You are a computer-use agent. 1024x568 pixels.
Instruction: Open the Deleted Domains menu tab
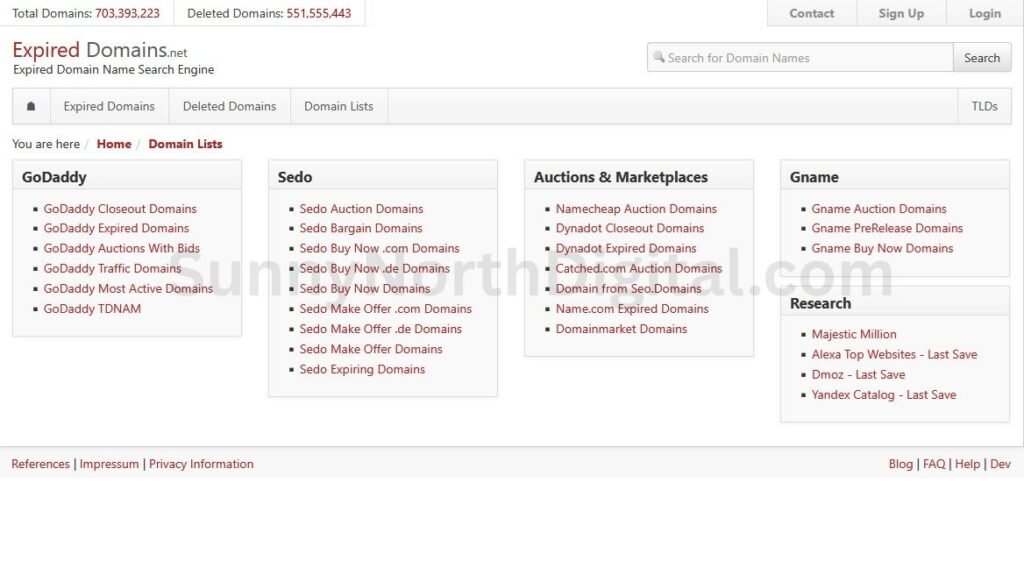(229, 106)
